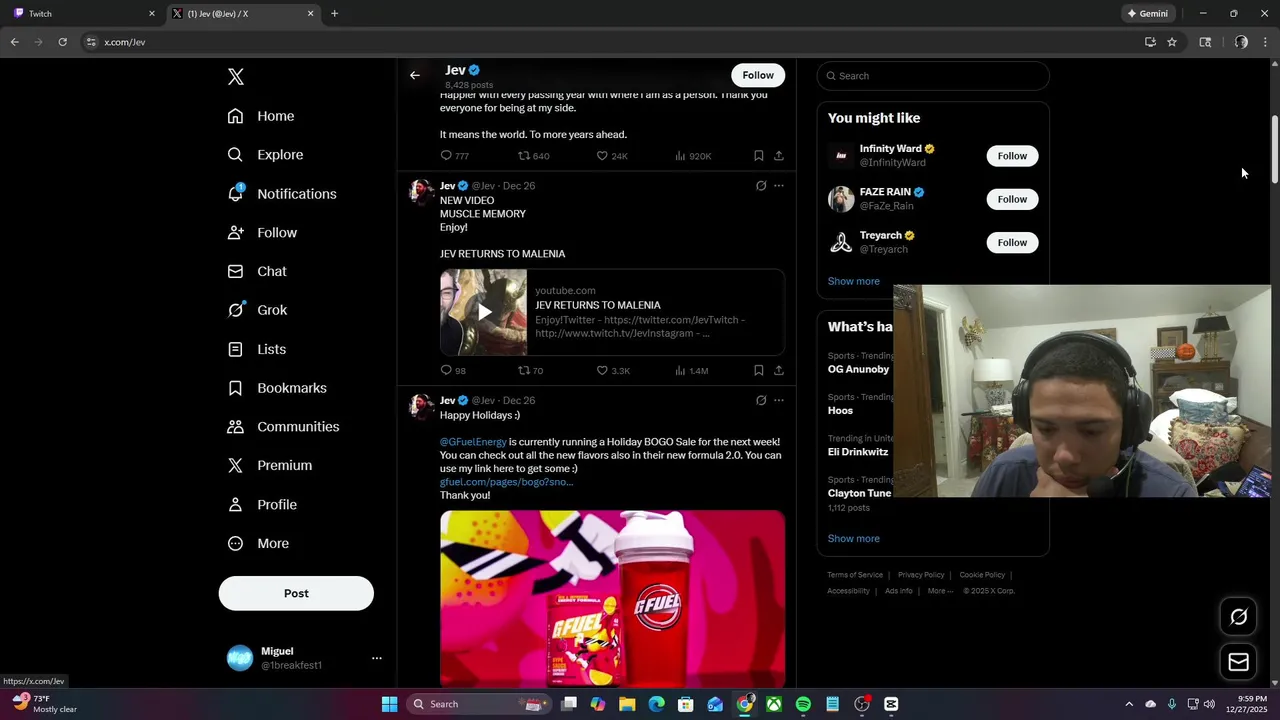Open Spotify from the taskbar
Image resolution: width=1280 pixels, height=720 pixels.
pos(803,704)
